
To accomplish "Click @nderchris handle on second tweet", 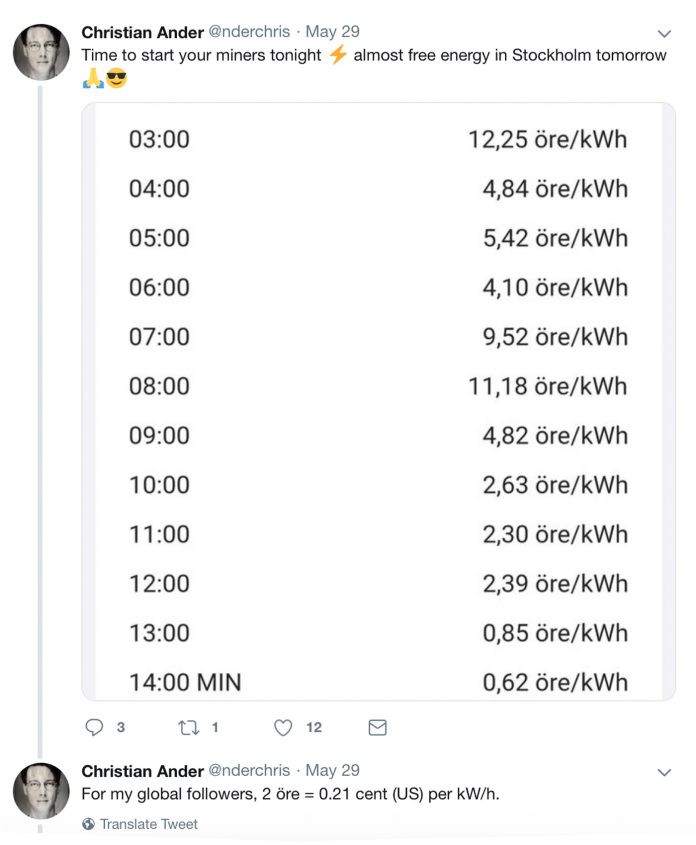I will [249, 771].
